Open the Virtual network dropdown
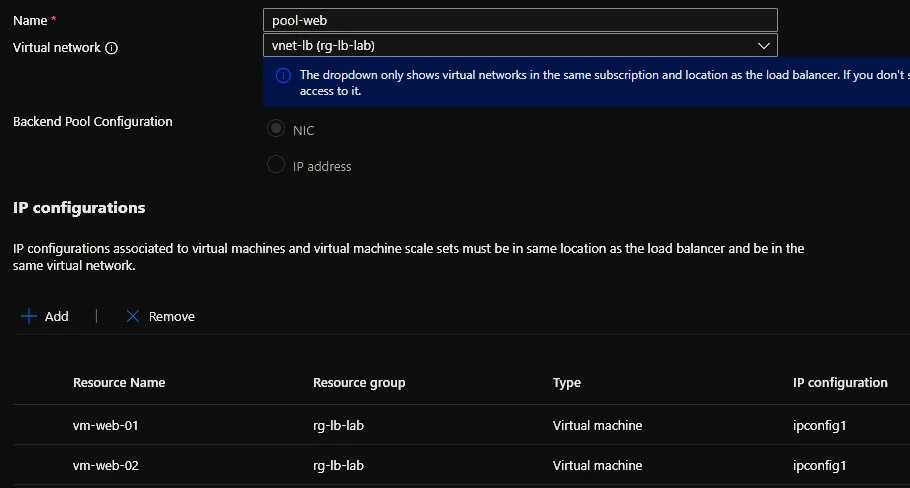Viewport: 910px width, 488px height. pyautogui.click(x=520, y=45)
